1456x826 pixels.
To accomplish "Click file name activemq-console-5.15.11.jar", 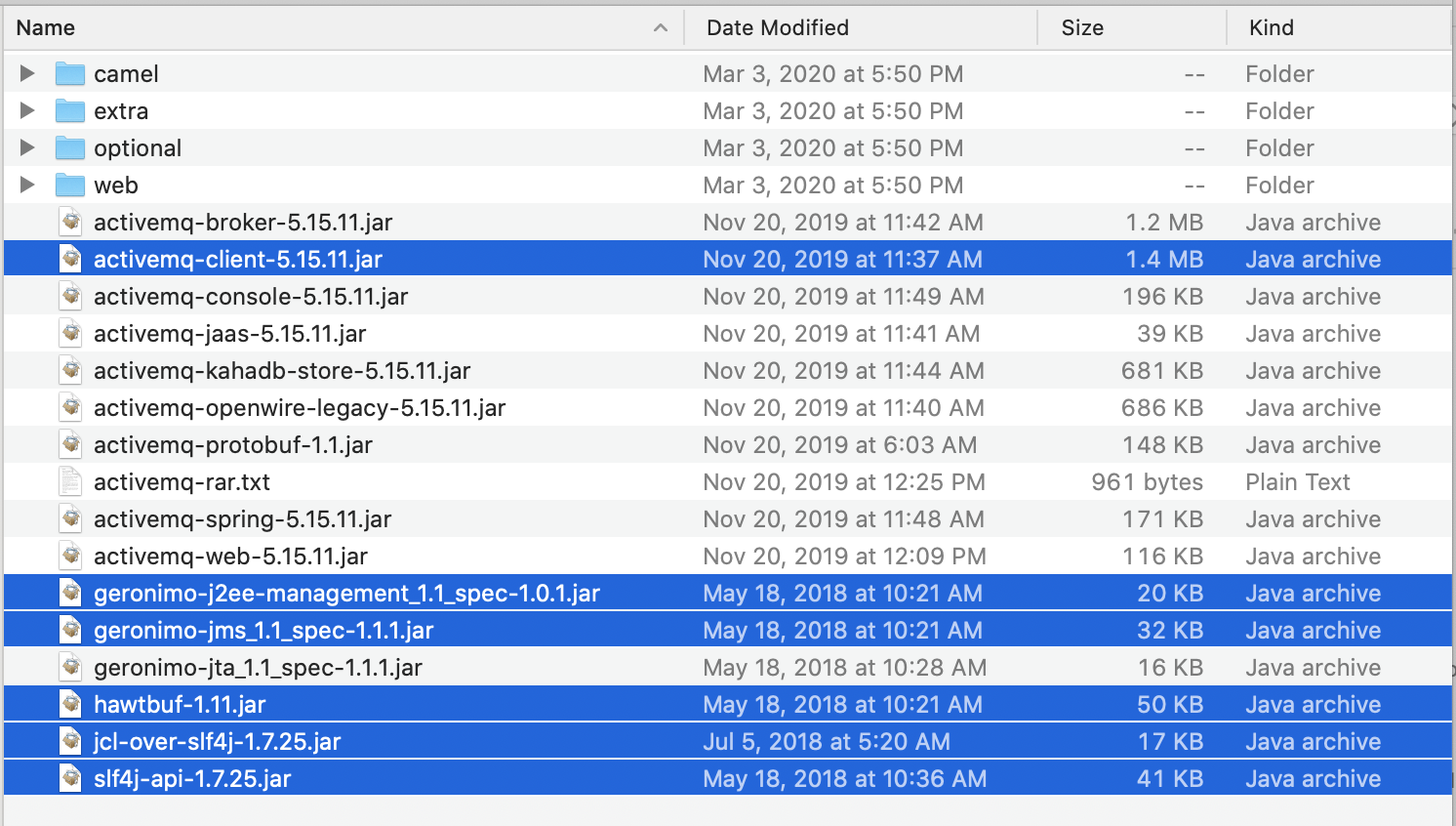I will [251, 297].
